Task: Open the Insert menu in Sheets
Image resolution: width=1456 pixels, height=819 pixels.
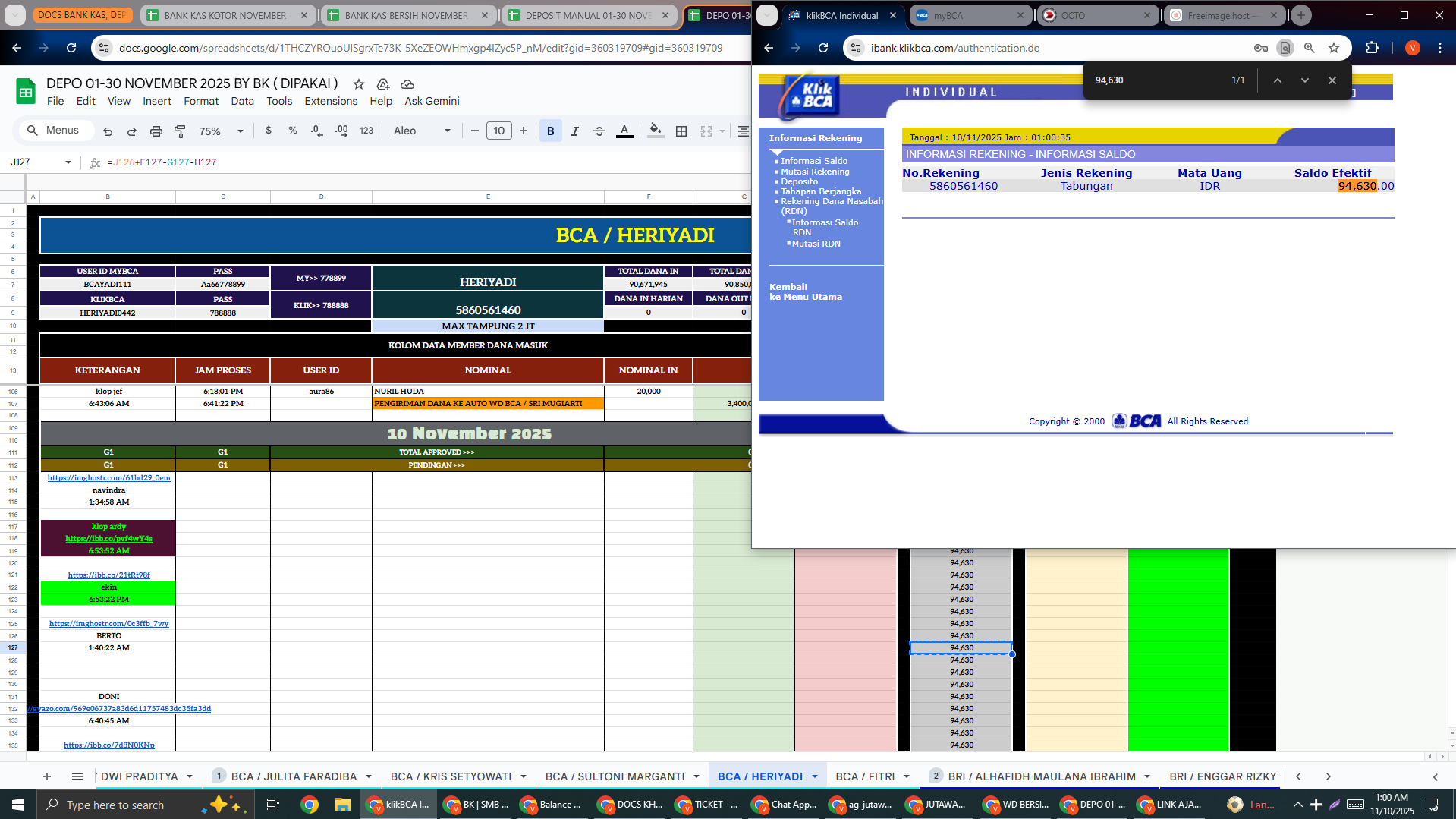Action: coord(157,101)
